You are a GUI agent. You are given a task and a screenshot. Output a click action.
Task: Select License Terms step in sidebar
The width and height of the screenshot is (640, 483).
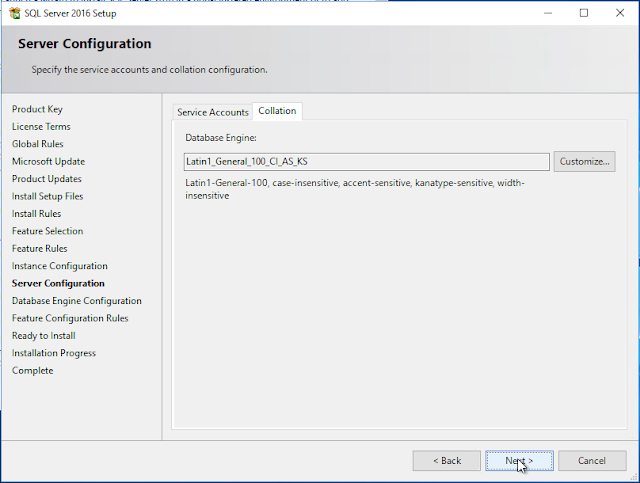pos(41,127)
